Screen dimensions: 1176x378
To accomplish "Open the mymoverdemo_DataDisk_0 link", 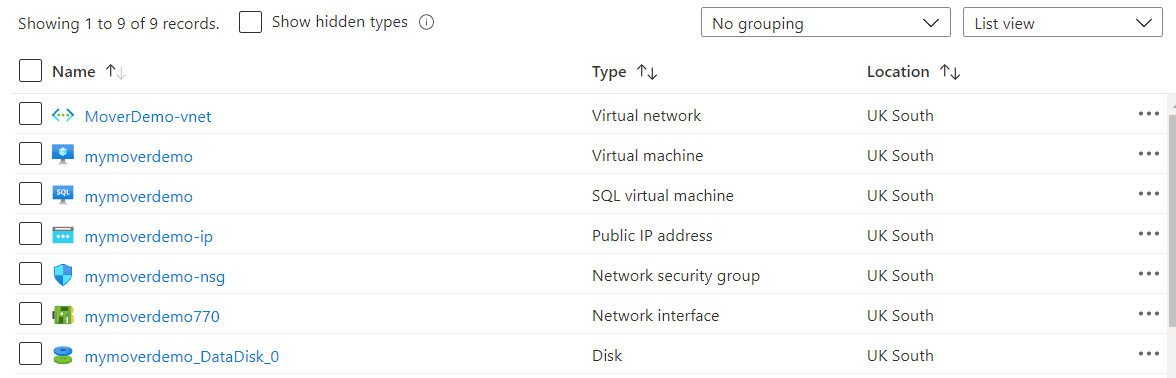I will [x=182, y=356].
